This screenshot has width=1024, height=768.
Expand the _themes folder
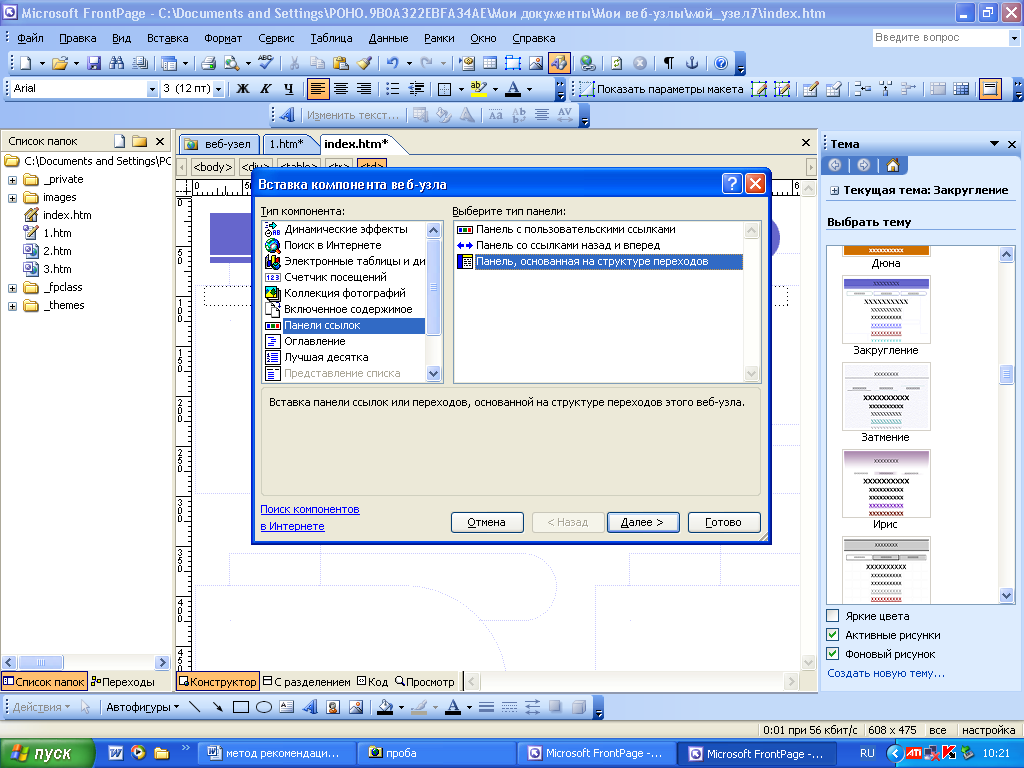(x=12, y=306)
